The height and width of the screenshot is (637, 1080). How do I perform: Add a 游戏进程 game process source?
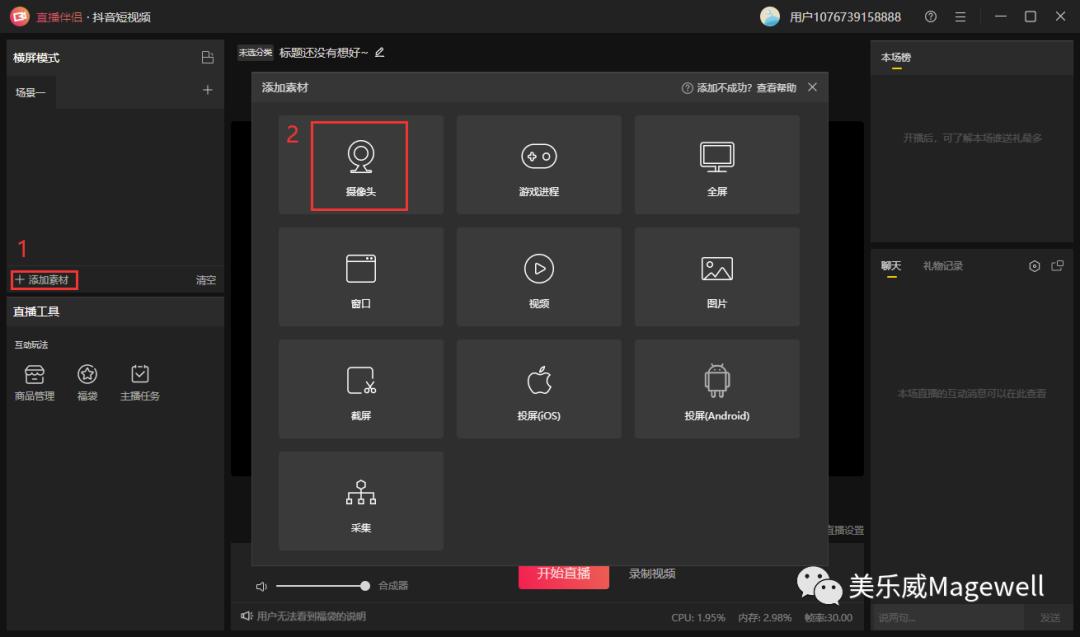539,164
